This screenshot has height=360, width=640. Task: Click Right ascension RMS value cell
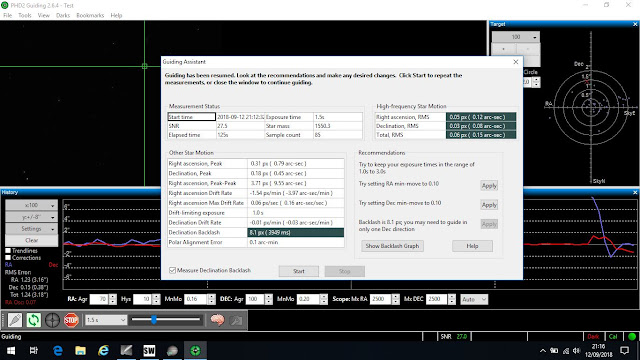[x=481, y=117]
